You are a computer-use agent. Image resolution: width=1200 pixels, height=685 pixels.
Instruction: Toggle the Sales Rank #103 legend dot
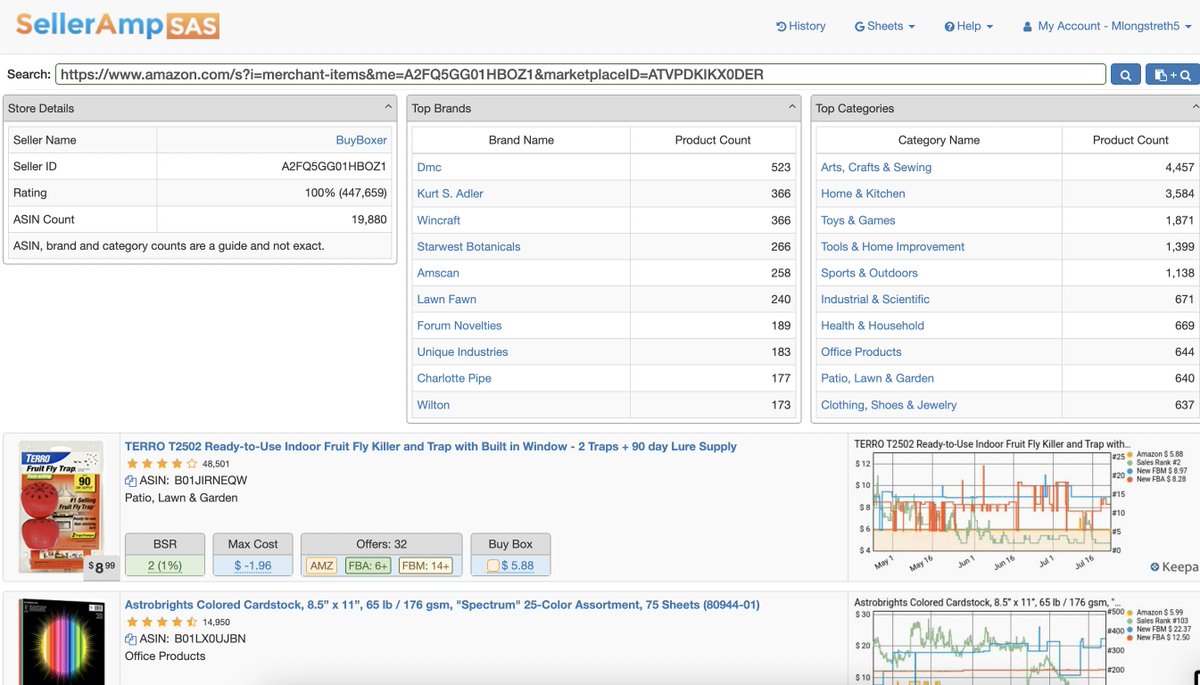1131,621
